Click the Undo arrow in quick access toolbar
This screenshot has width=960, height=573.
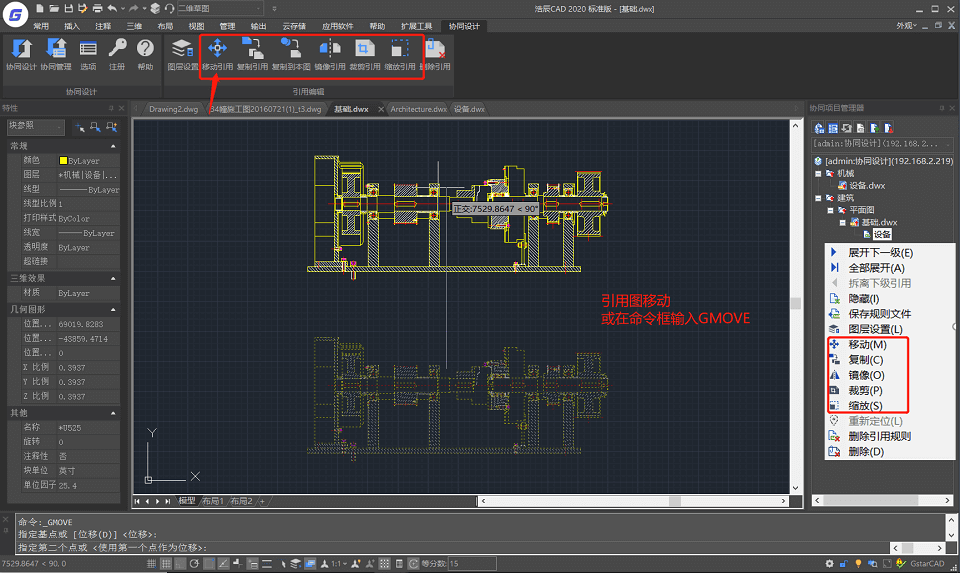click(x=112, y=9)
